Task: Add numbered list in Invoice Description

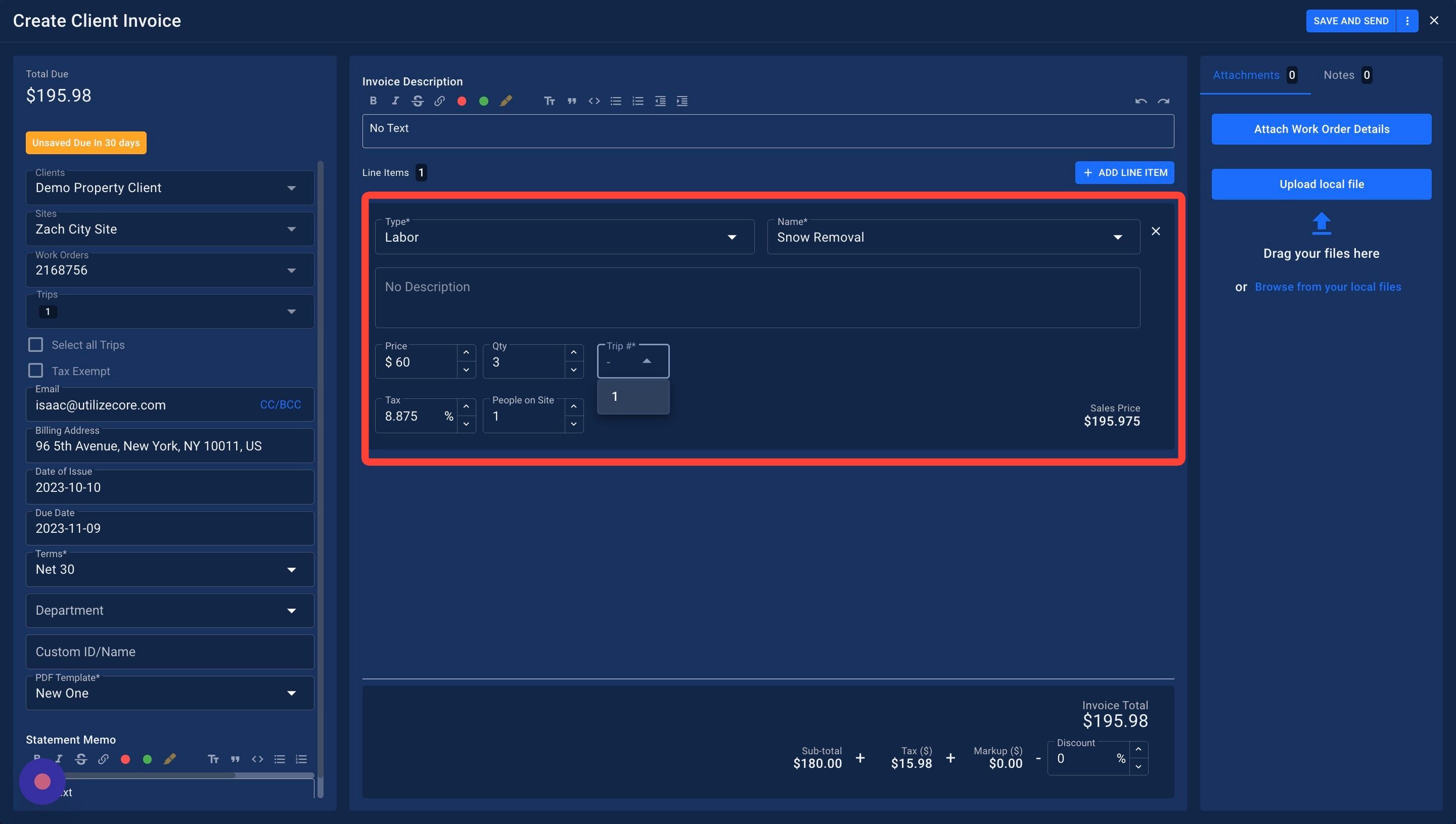Action: [x=638, y=101]
